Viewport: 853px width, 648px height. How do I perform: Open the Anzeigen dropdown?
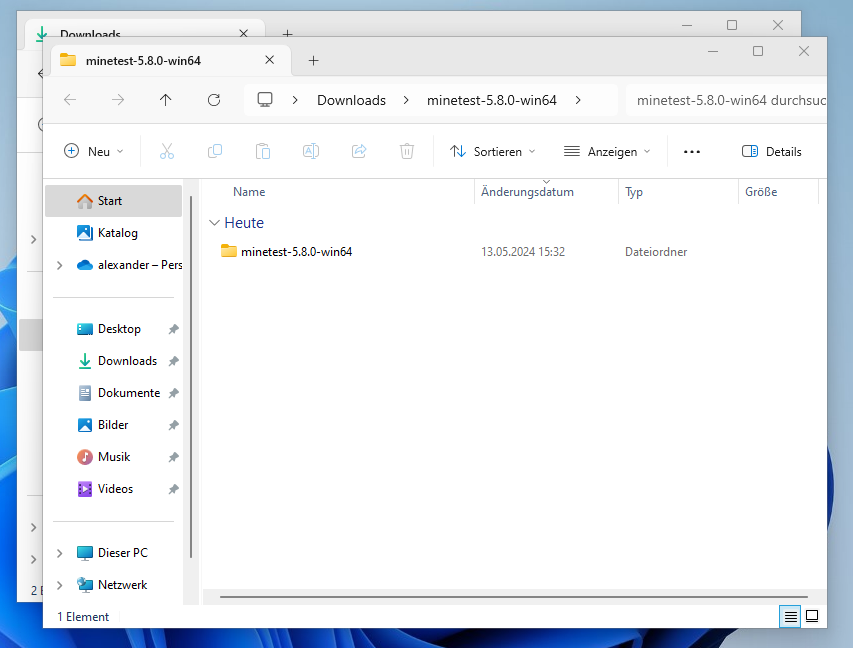point(607,151)
